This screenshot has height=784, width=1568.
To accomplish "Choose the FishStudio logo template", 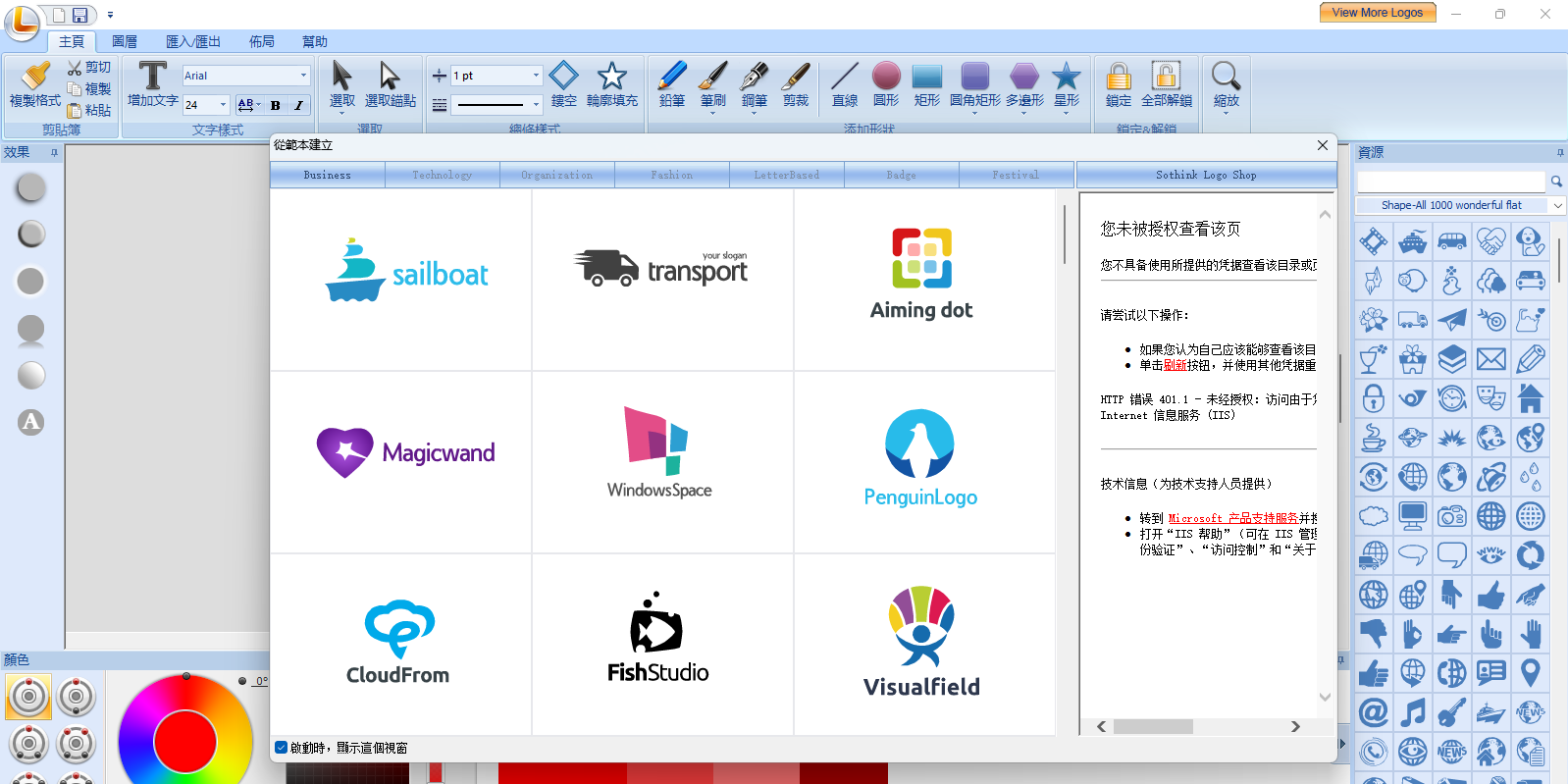I will click(x=662, y=645).
